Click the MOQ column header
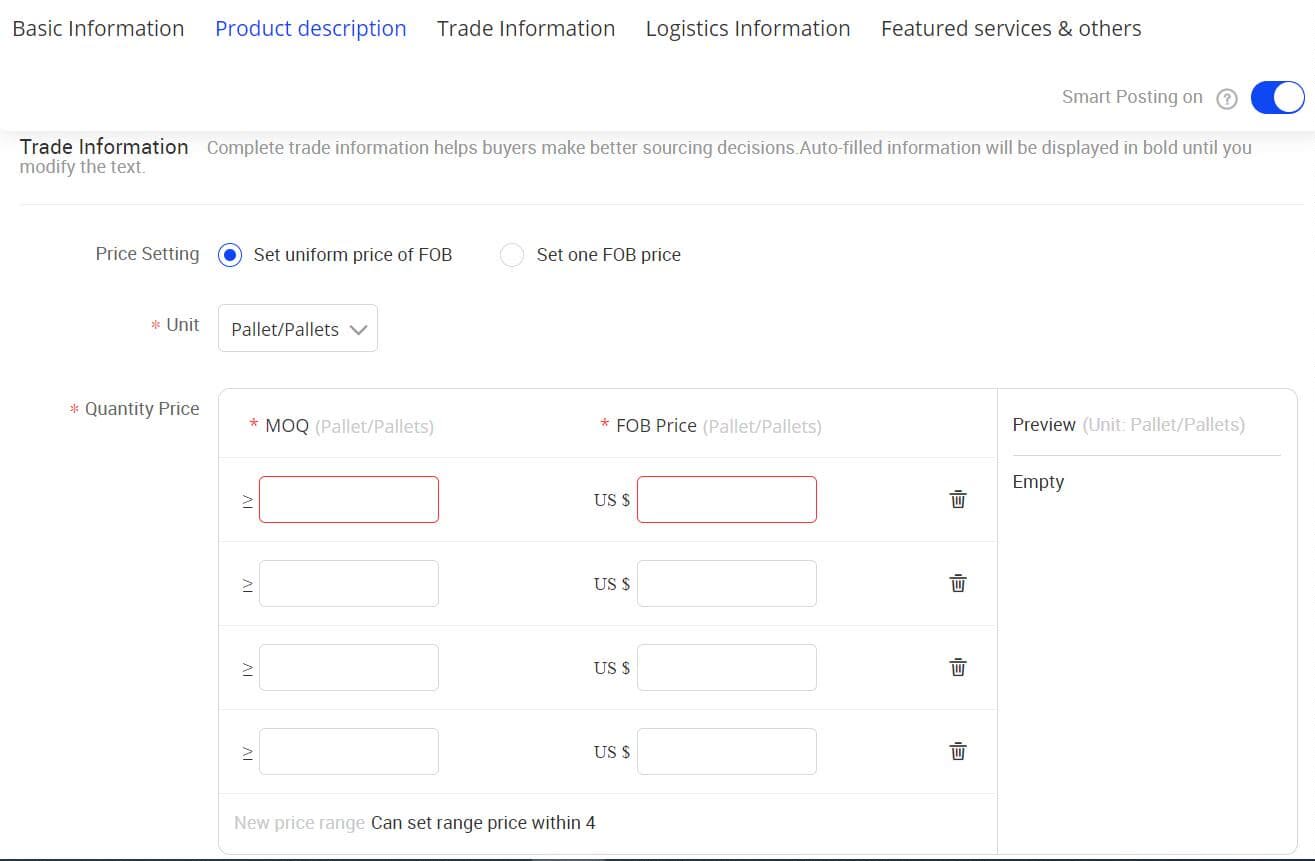This screenshot has width=1315, height=861. pyautogui.click(x=287, y=426)
